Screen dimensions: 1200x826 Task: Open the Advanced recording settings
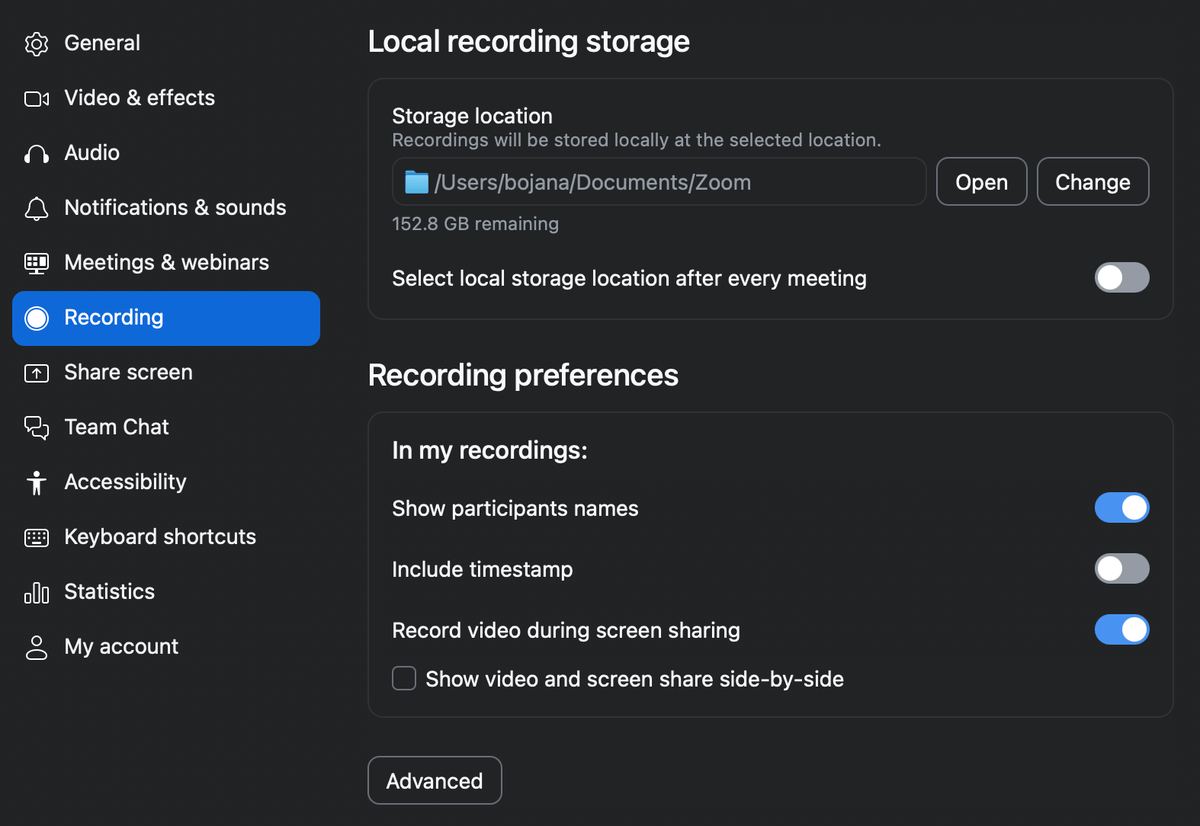[434, 780]
